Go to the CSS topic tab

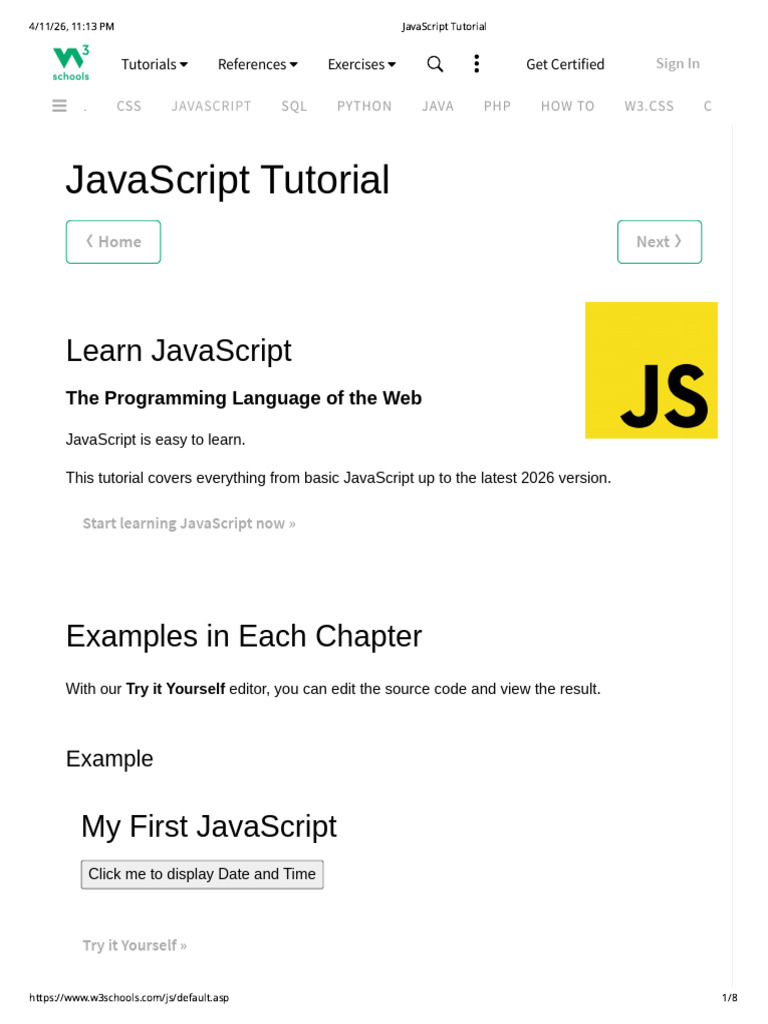[129, 106]
